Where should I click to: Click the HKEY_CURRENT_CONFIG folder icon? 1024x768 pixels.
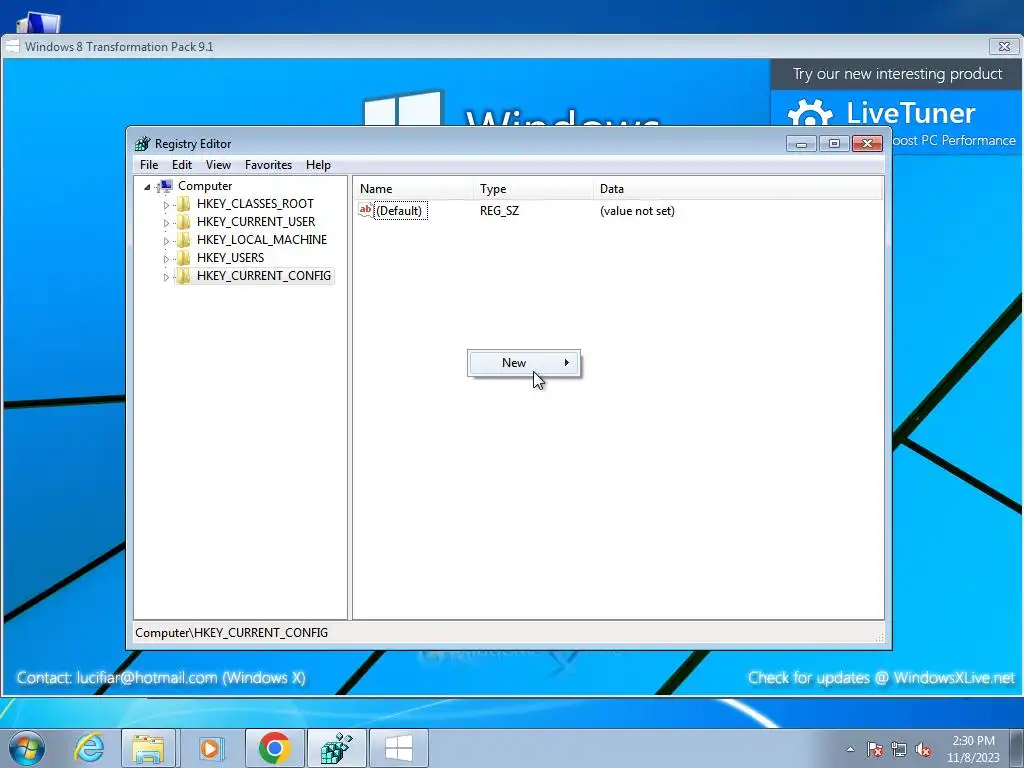coord(184,276)
